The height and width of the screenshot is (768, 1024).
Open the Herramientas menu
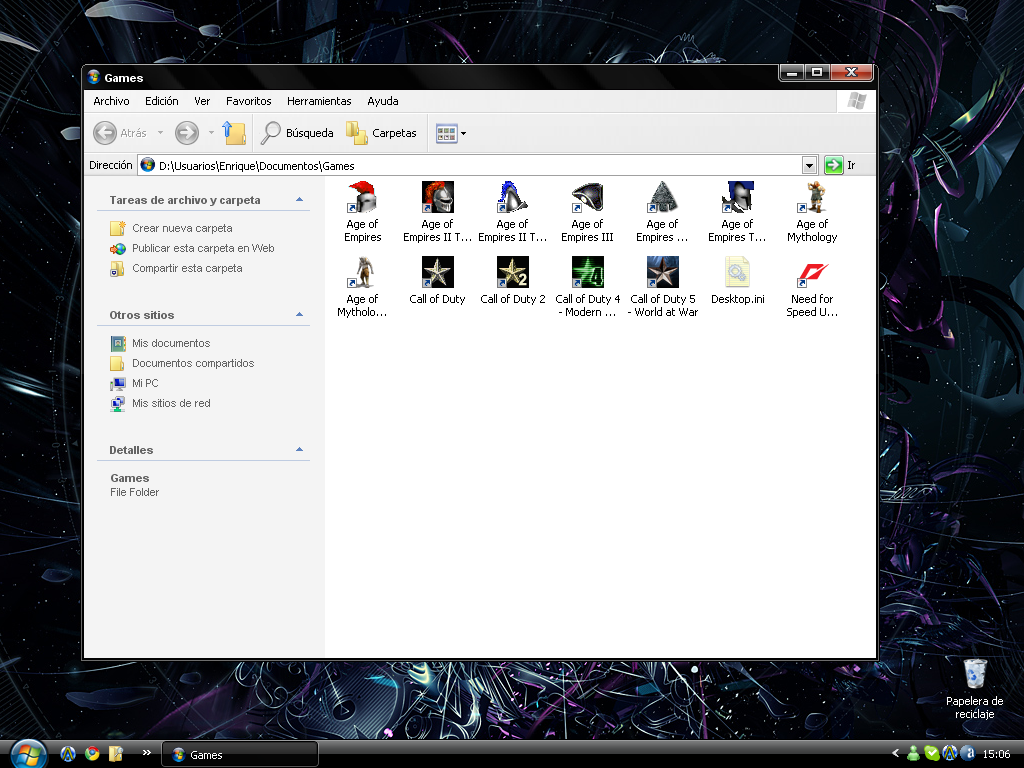[x=319, y=101]
